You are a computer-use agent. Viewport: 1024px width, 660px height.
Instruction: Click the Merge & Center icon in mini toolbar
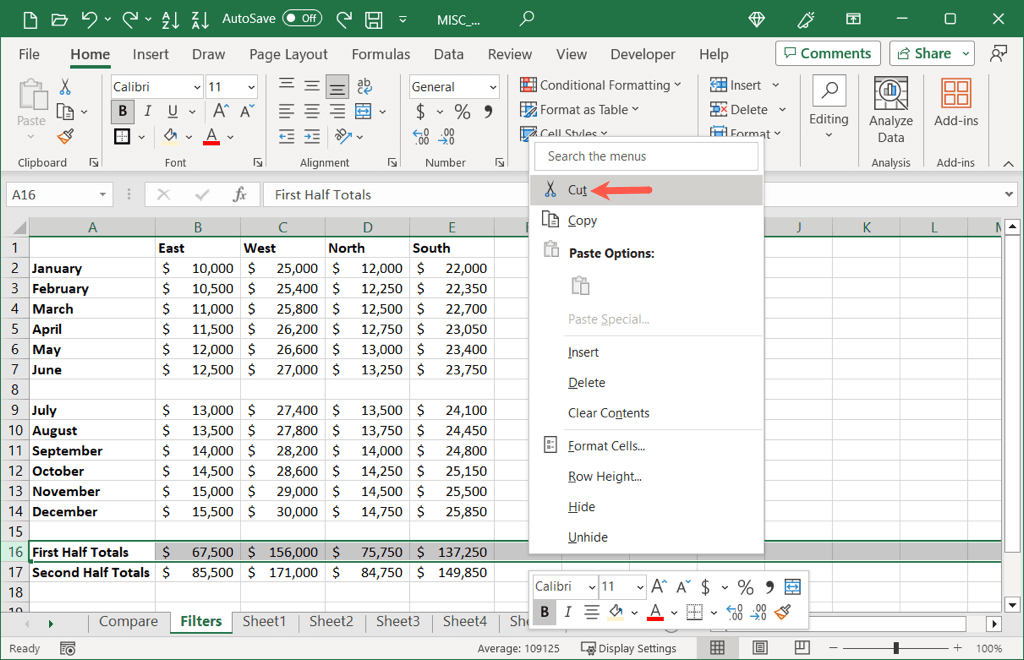tap(793, 587)
